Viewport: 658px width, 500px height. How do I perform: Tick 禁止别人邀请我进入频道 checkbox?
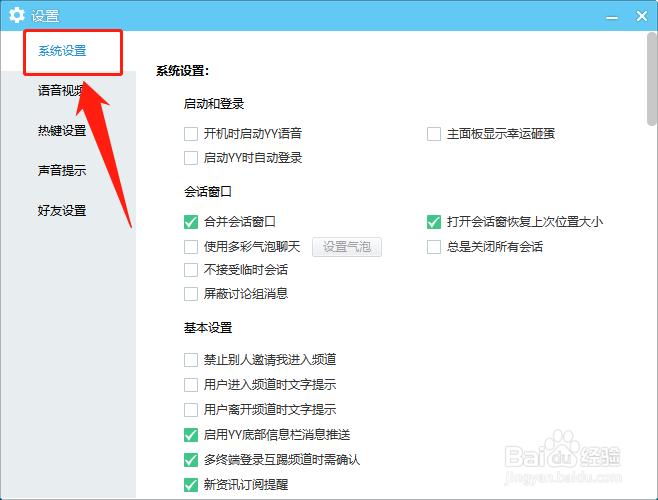coord(191,360)
